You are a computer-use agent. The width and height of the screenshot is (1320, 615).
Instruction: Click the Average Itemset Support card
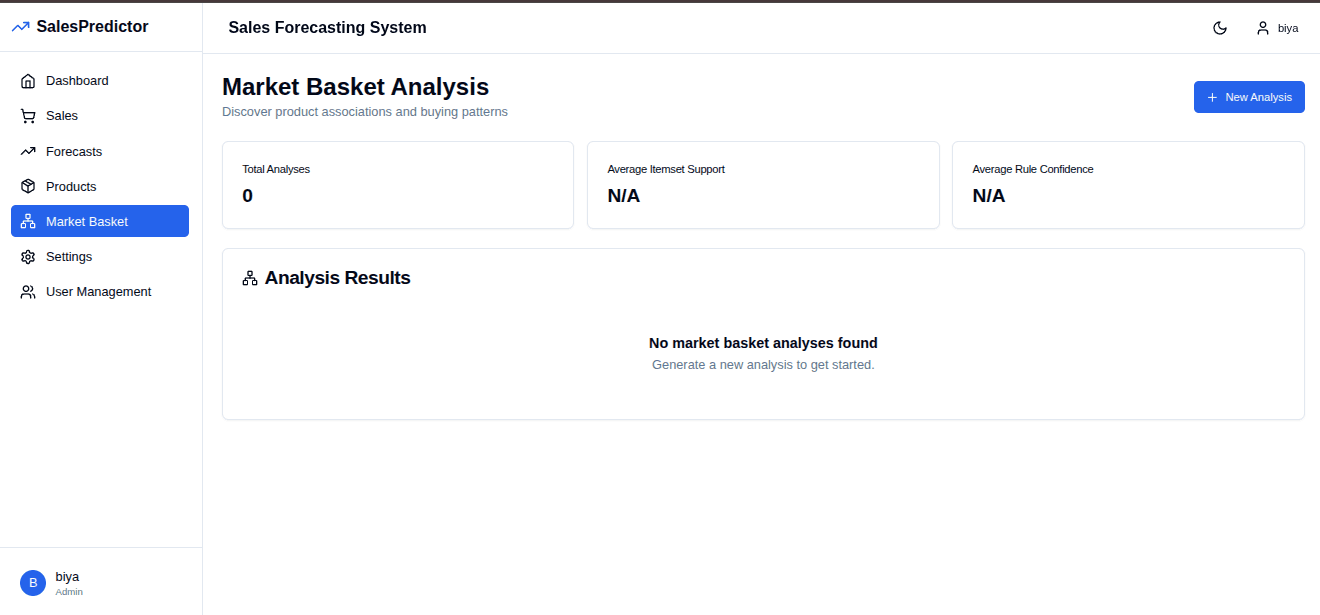click(x=763, y=185)
